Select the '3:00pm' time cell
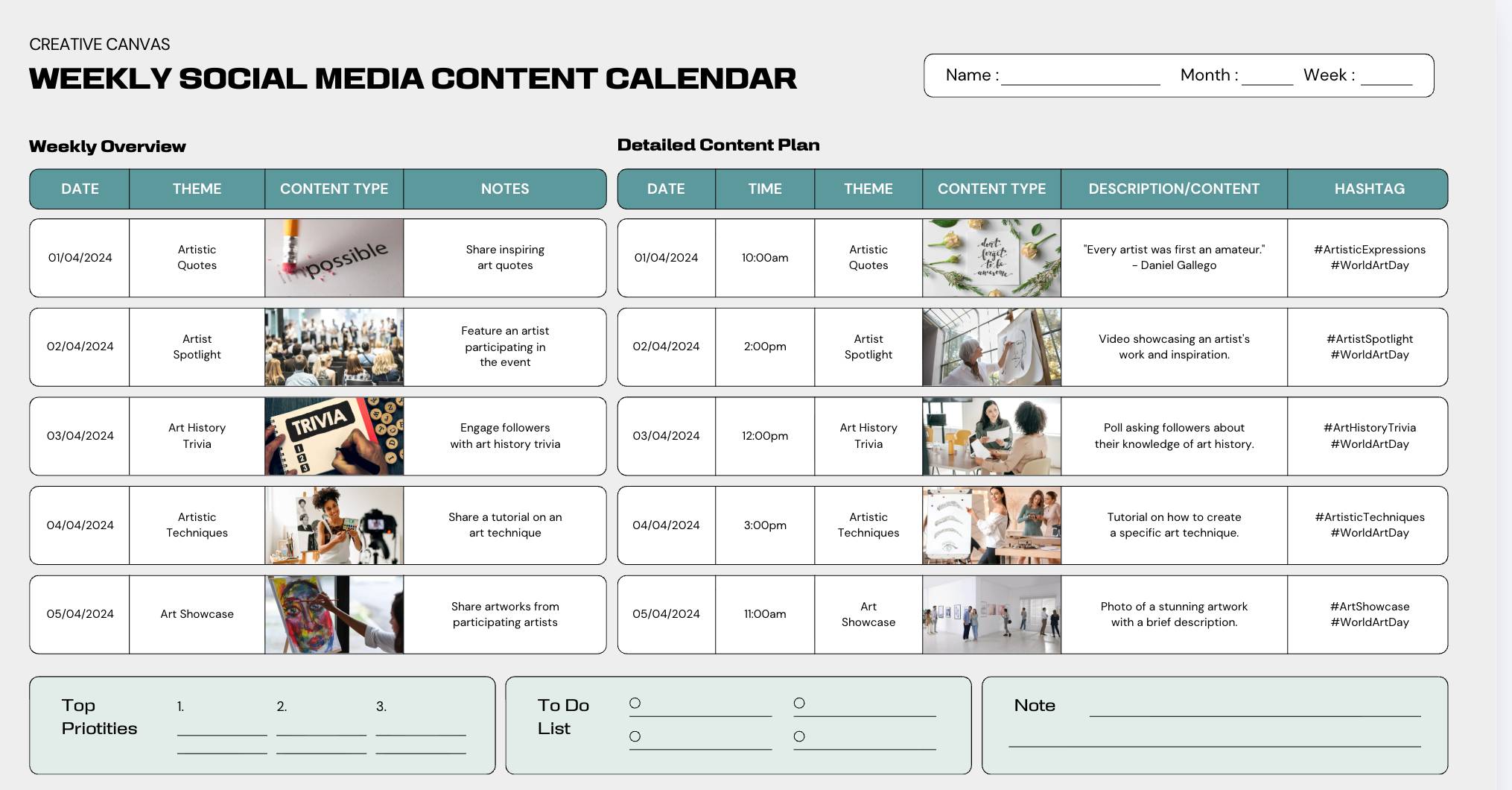This screenshot has height=790, width=1512. tap(765, 525)
